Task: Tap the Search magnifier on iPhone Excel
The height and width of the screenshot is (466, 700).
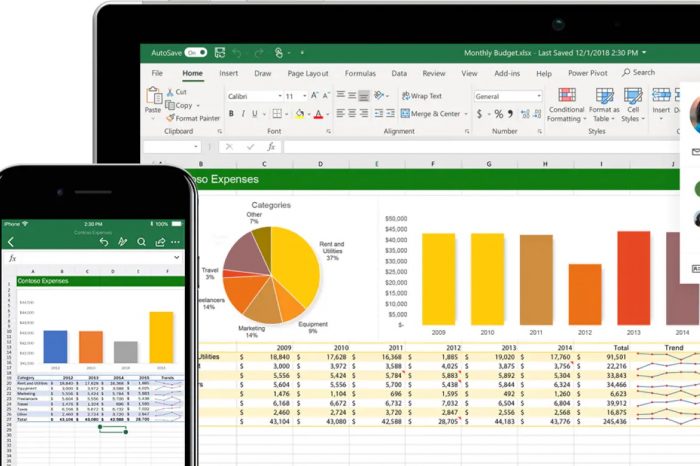Action: (x=142, y=242)
